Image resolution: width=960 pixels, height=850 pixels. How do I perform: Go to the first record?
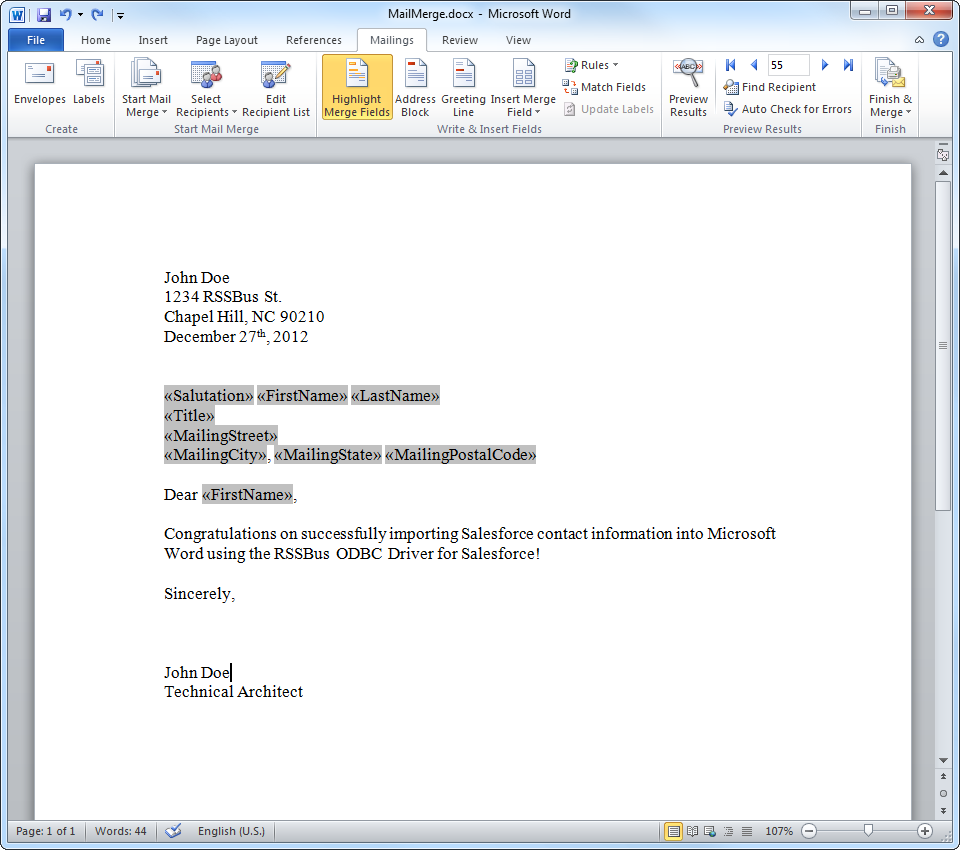click(x=731, y=65)
